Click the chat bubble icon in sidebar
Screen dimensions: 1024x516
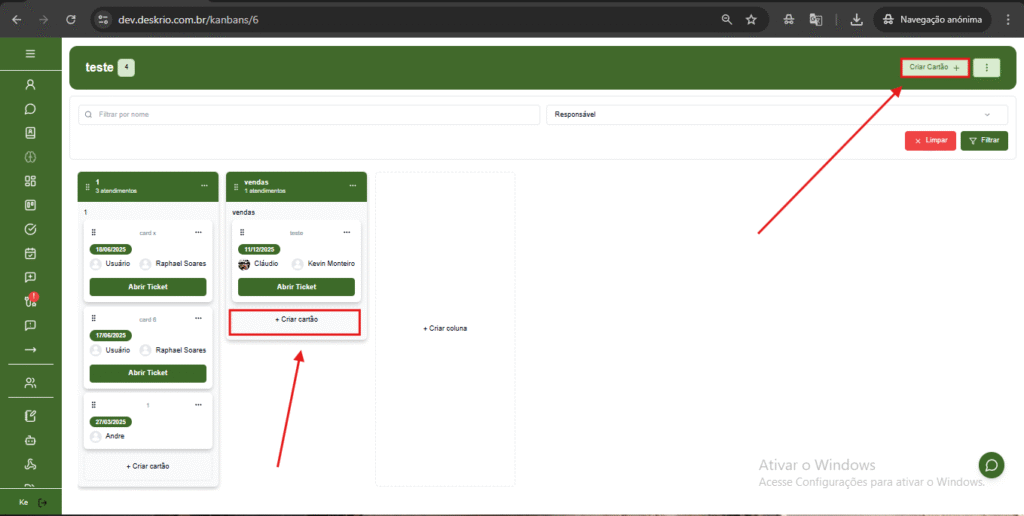pos(30,108)
